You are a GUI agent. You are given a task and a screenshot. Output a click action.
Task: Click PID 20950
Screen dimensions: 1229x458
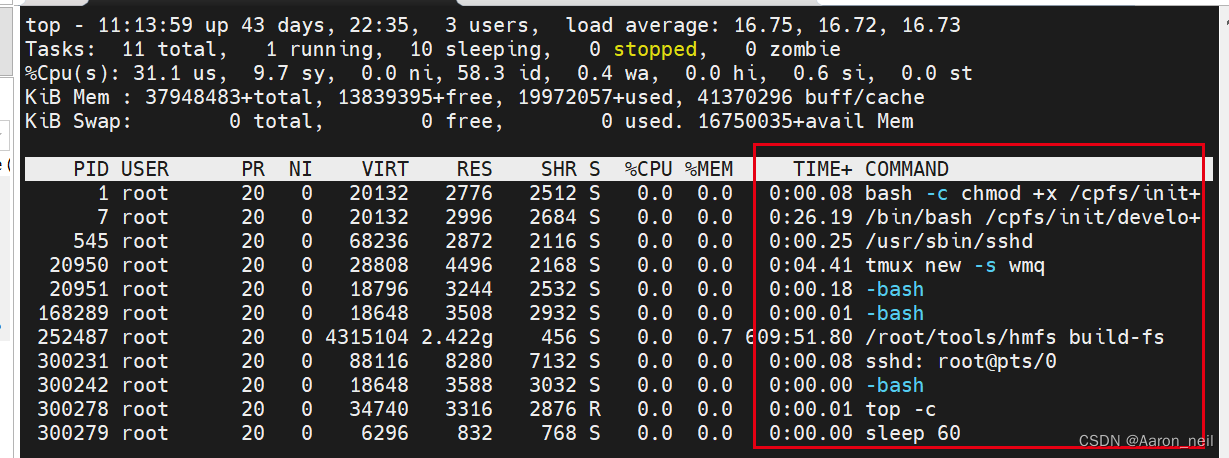click(79, 265)
